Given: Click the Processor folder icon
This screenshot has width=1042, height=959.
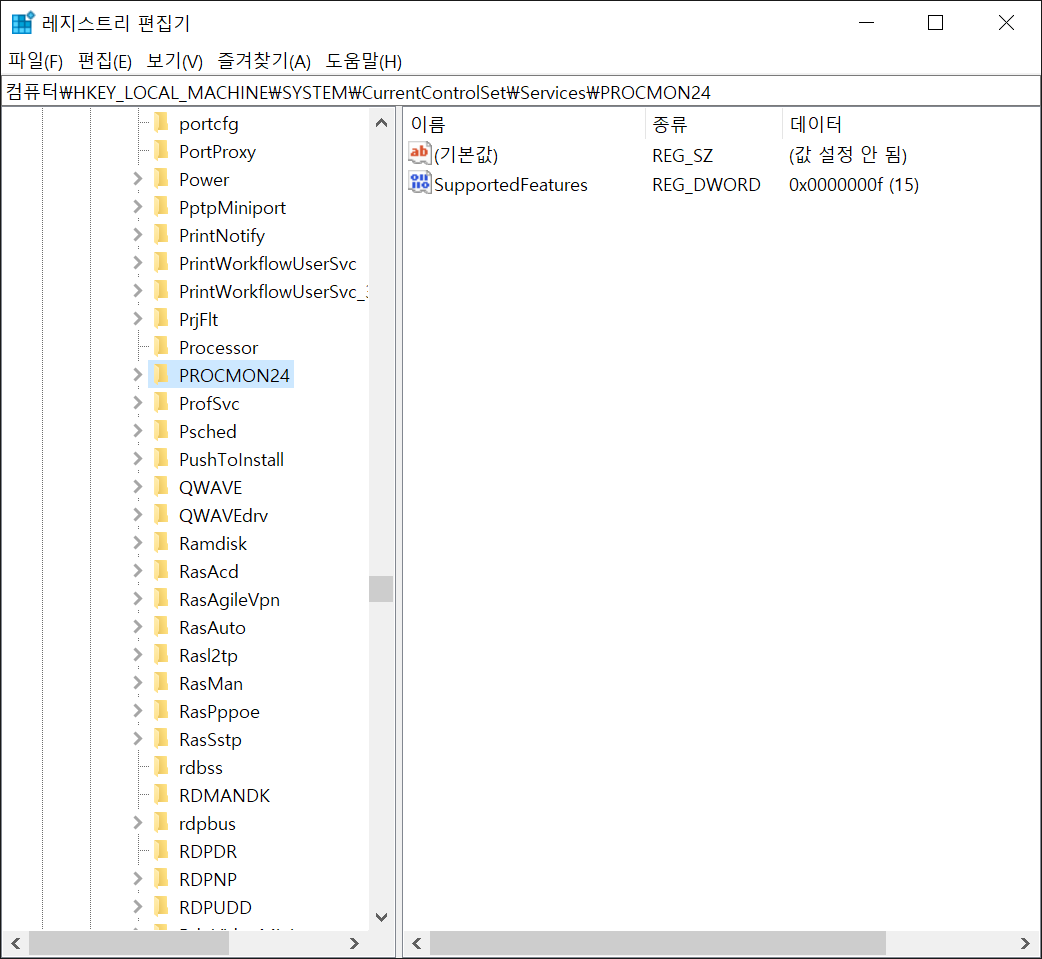Looking at the screenshot, I should (x=161, y=347).
